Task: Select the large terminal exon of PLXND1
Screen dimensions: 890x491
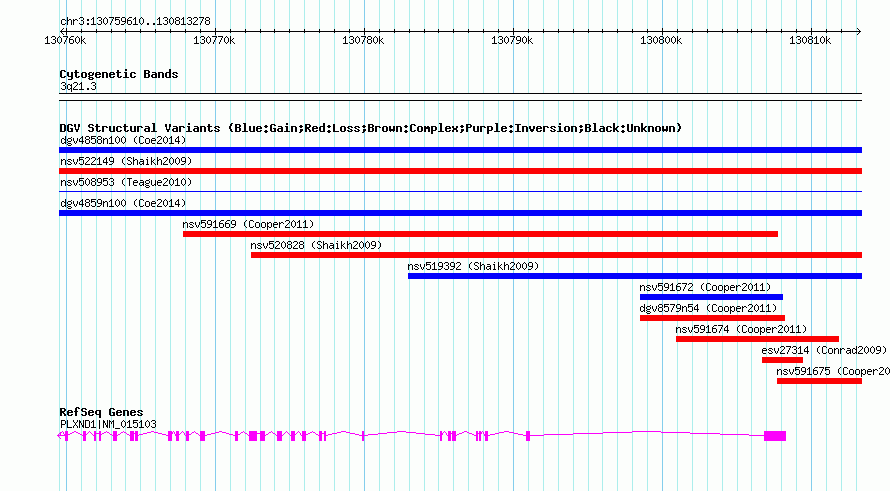Action: 775,436
